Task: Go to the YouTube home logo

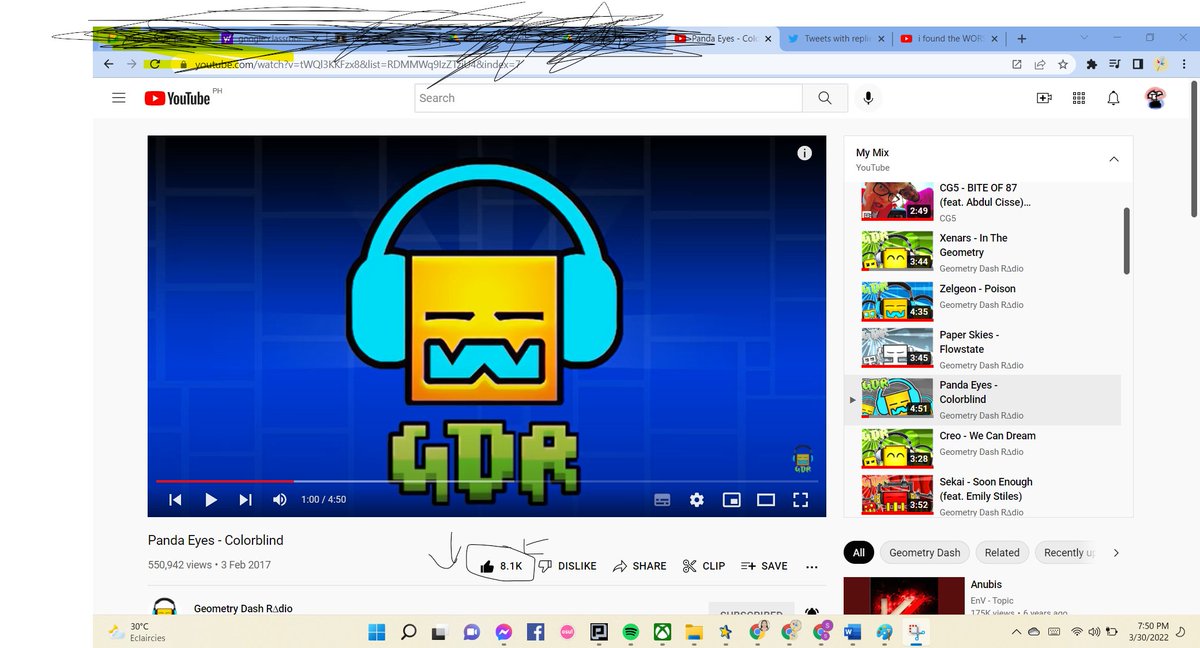Action: point(177,98)
